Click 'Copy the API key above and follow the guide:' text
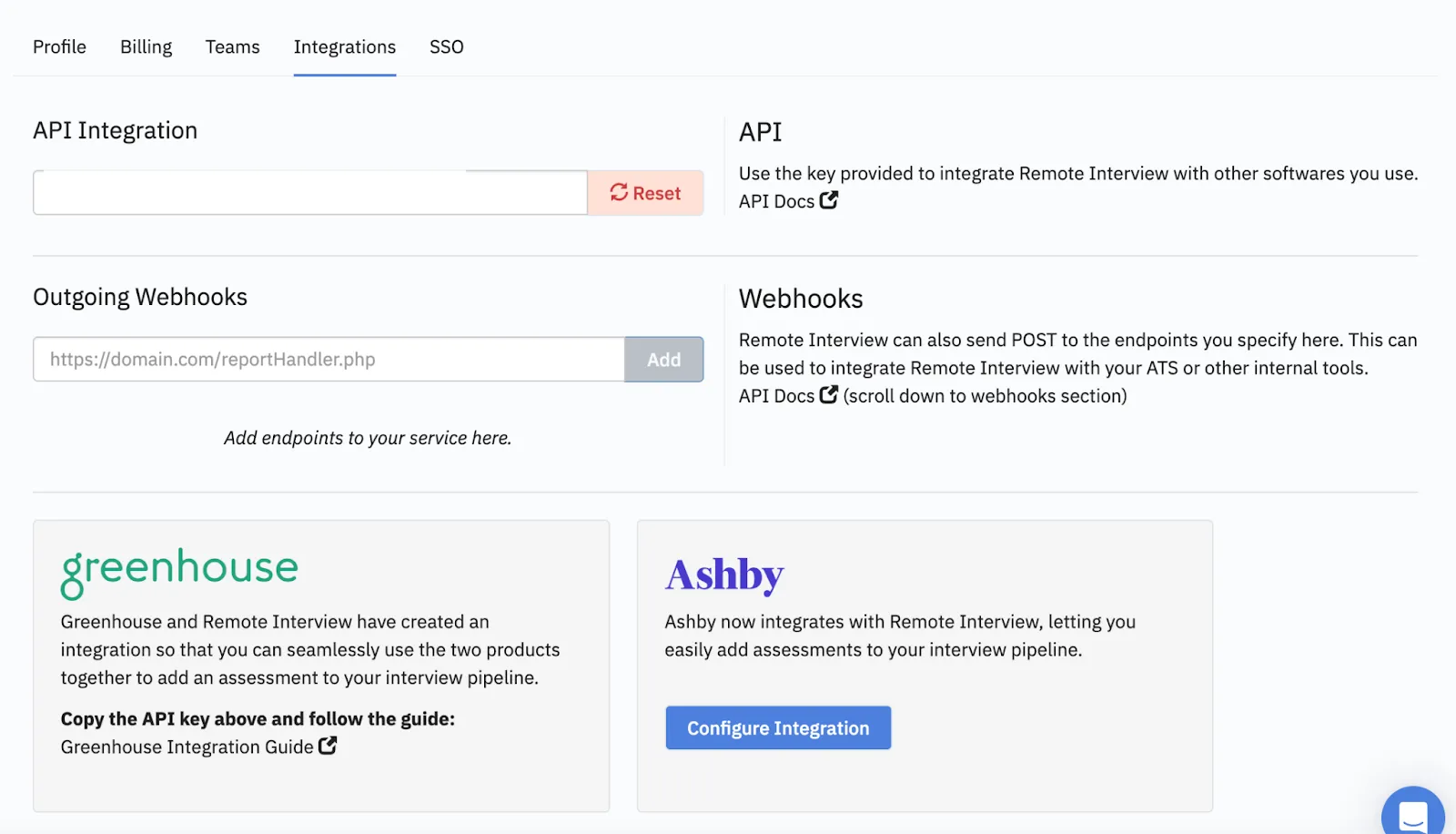1456x834 pixels. click(258, 719)
